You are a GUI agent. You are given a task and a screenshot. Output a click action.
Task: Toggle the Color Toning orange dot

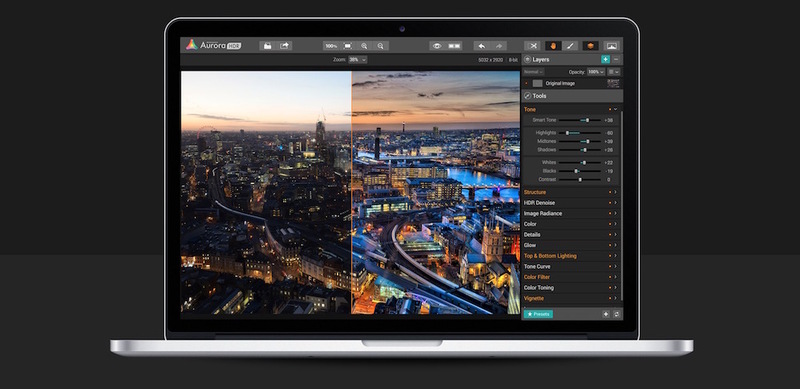click(610, 288)
